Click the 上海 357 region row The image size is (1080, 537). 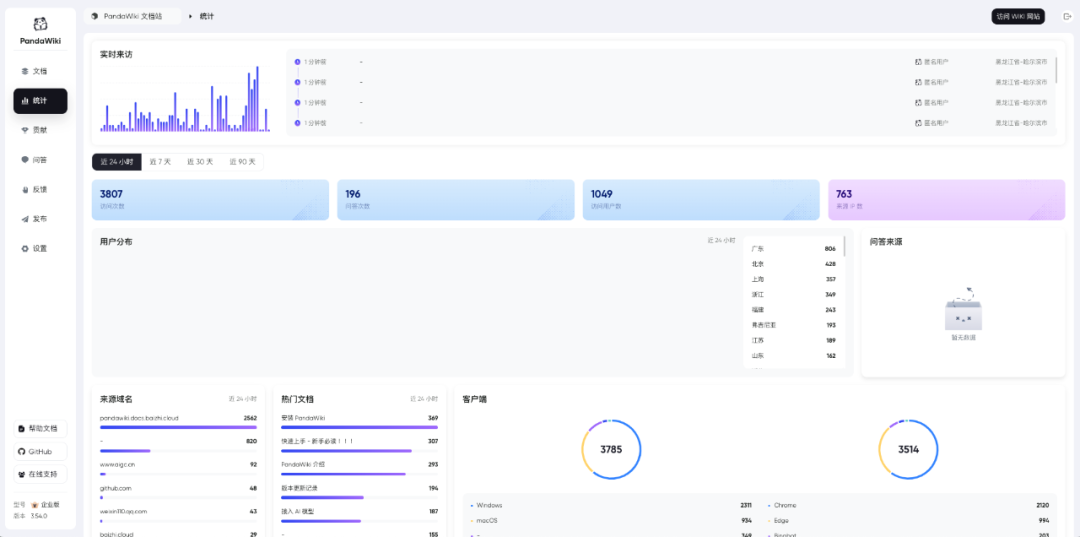(x=793, y=279)
